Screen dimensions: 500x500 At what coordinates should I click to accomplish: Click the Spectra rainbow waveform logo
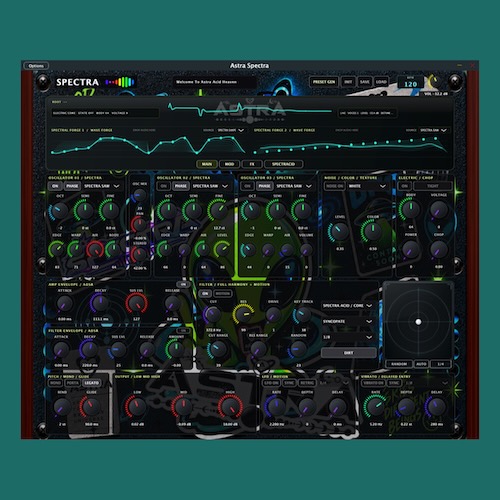[x=120, y=82]
